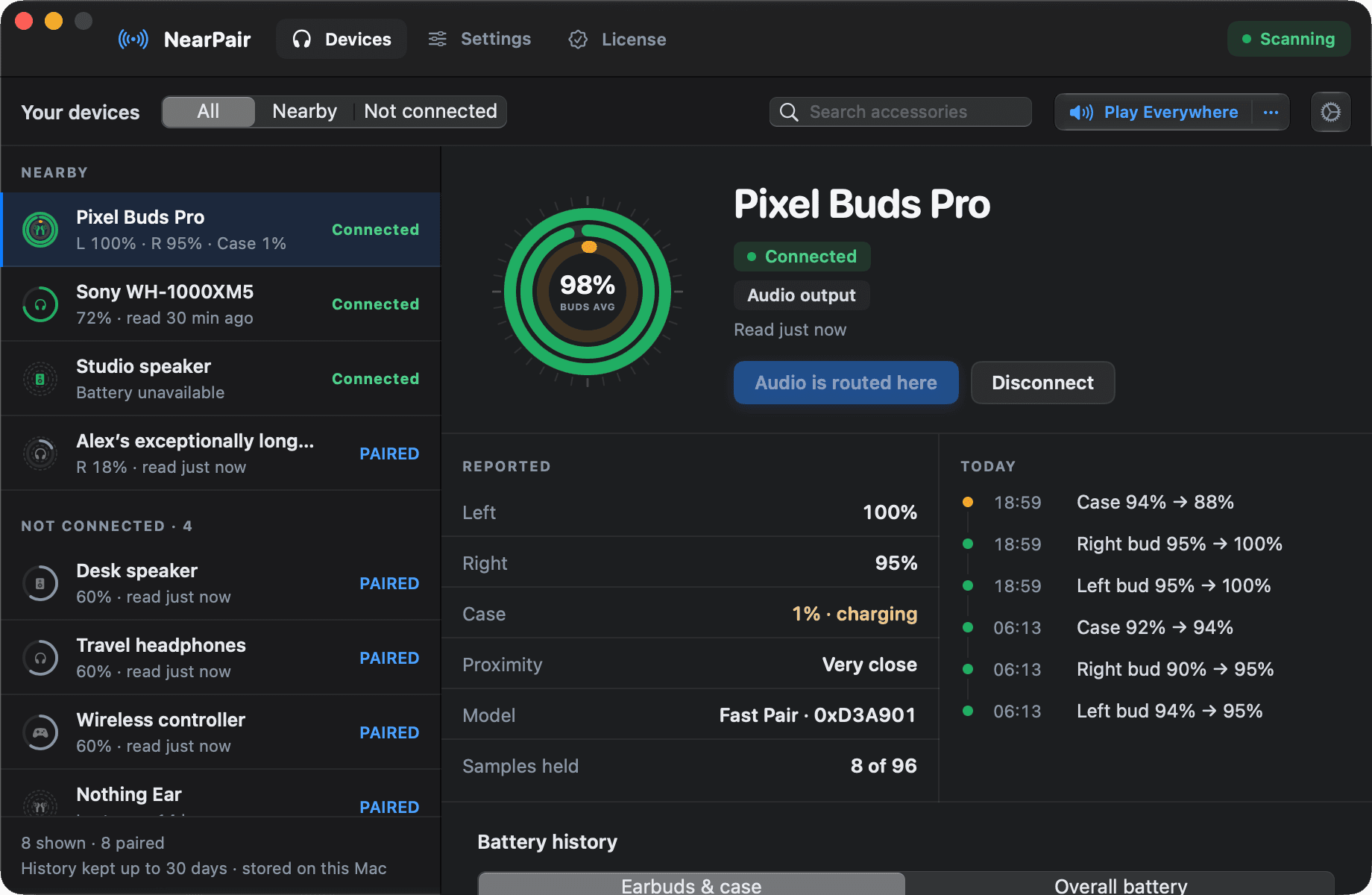Click the Wireless controller gamepad icon
The height and width of the screenshot is (895, 1372).
[x=40, y=732]
